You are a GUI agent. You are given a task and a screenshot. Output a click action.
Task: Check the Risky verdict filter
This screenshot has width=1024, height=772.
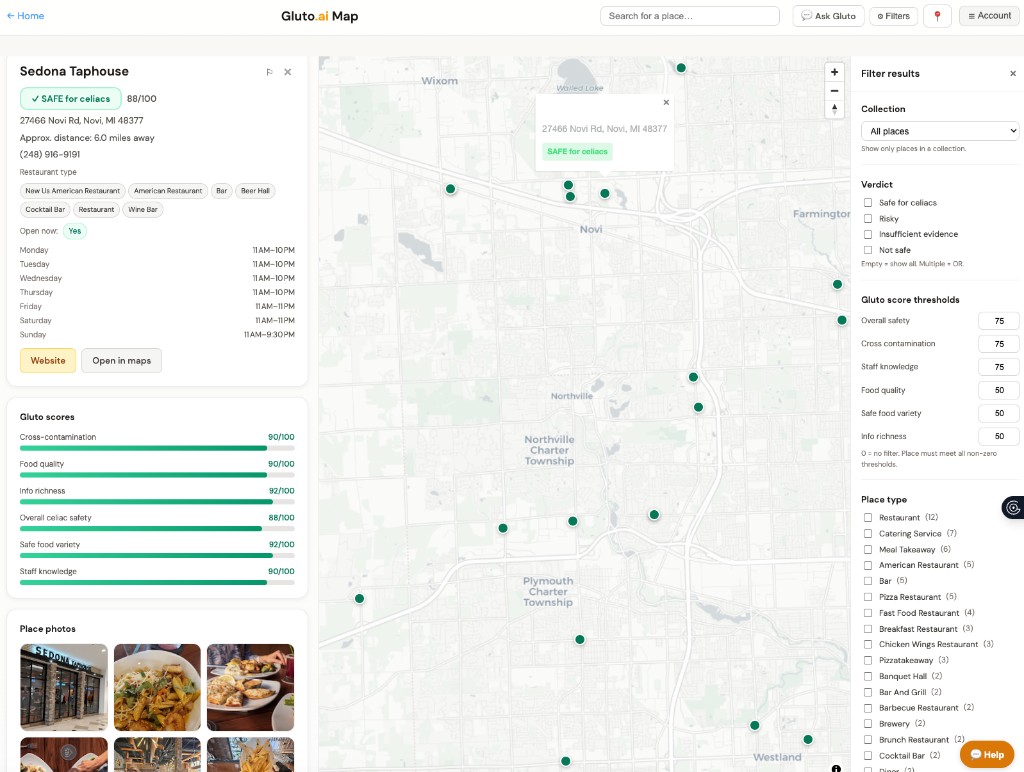tap(868, 218)
